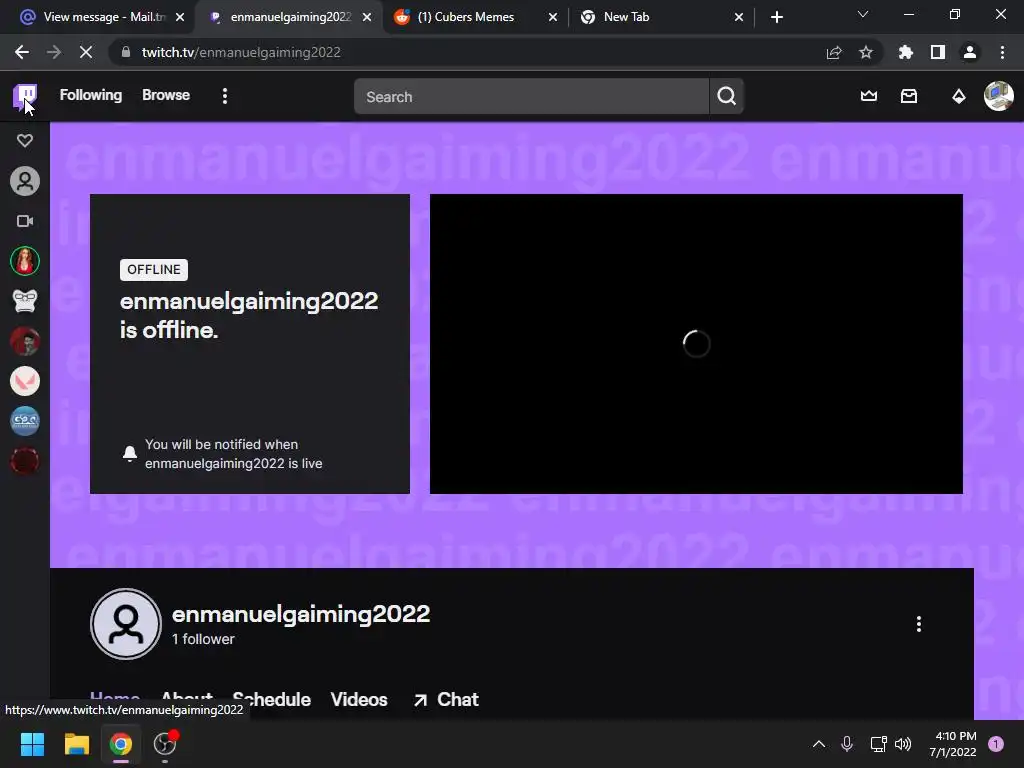Open the clock showing 4:10 PM
Viewport: 1024px width, 768px height.
click(953, 744)
